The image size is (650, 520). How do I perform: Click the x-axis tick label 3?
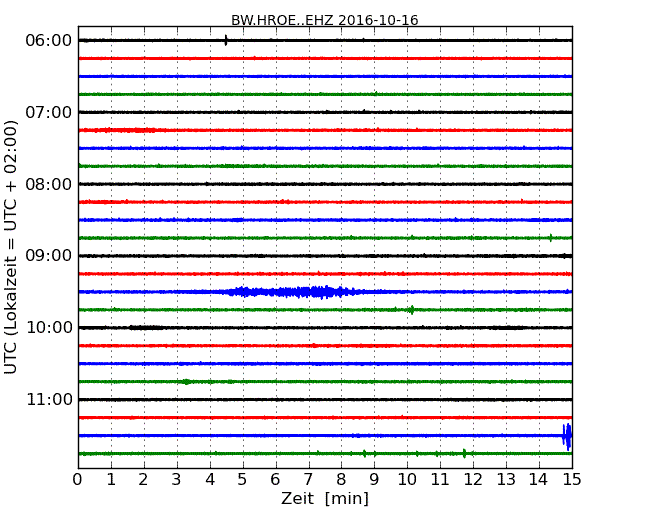[x=177, y=480]
